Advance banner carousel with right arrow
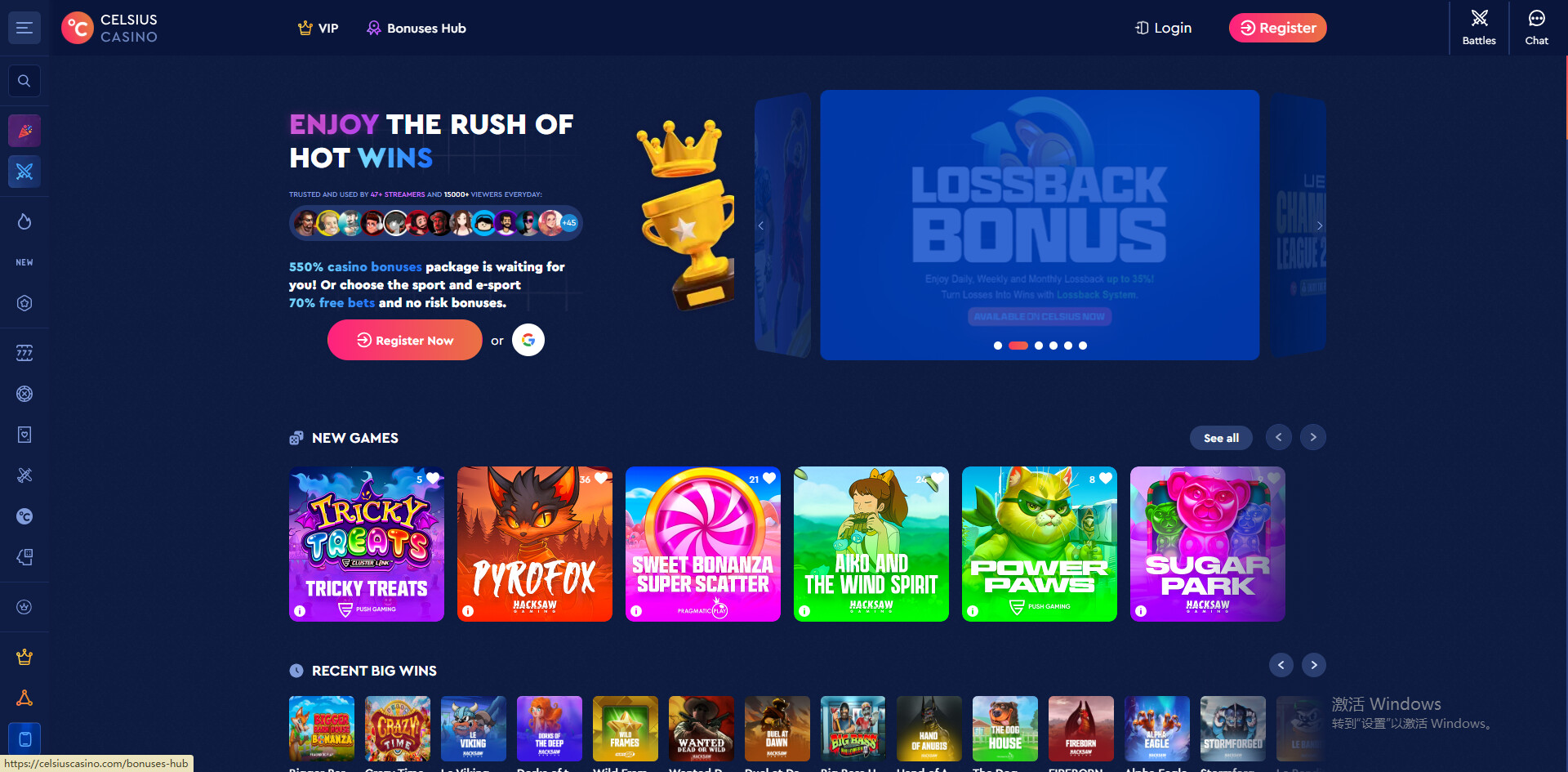This screenshot has height=772, width=1568. [1320, 225]
